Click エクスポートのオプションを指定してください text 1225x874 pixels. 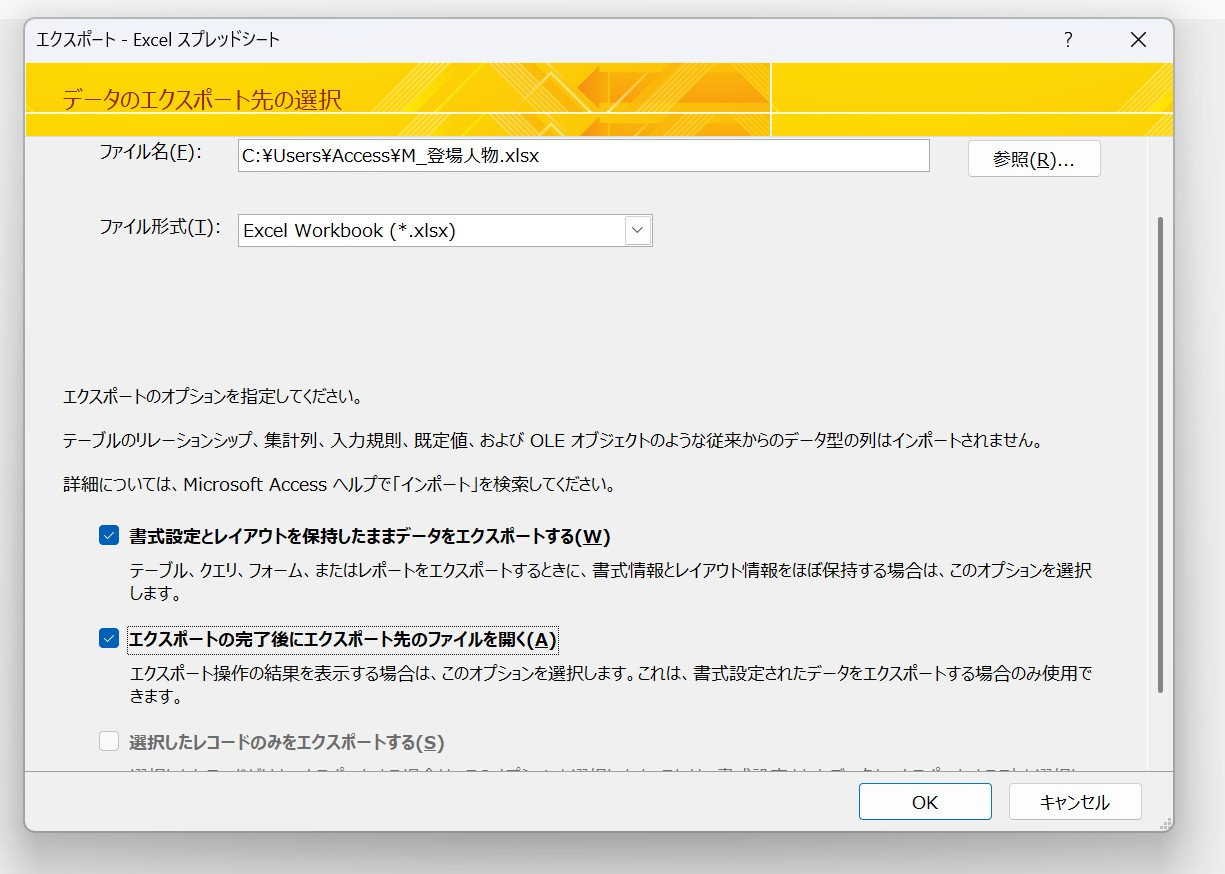click(212, 397)
